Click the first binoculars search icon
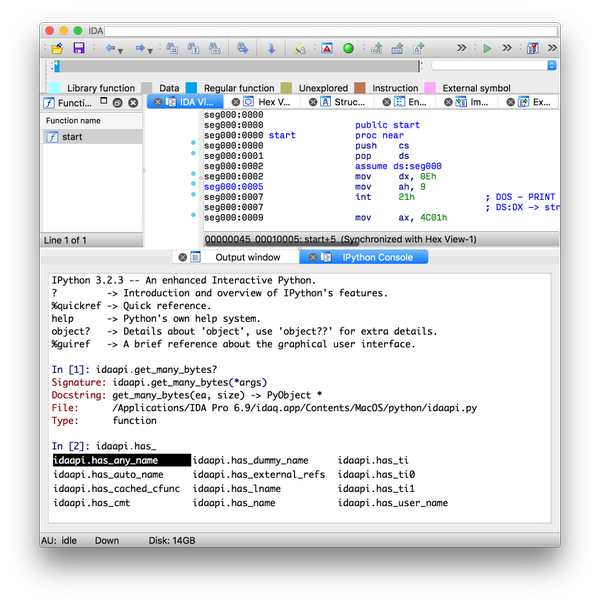Viewport: 600px width, 604px height. tap(172, 48)
